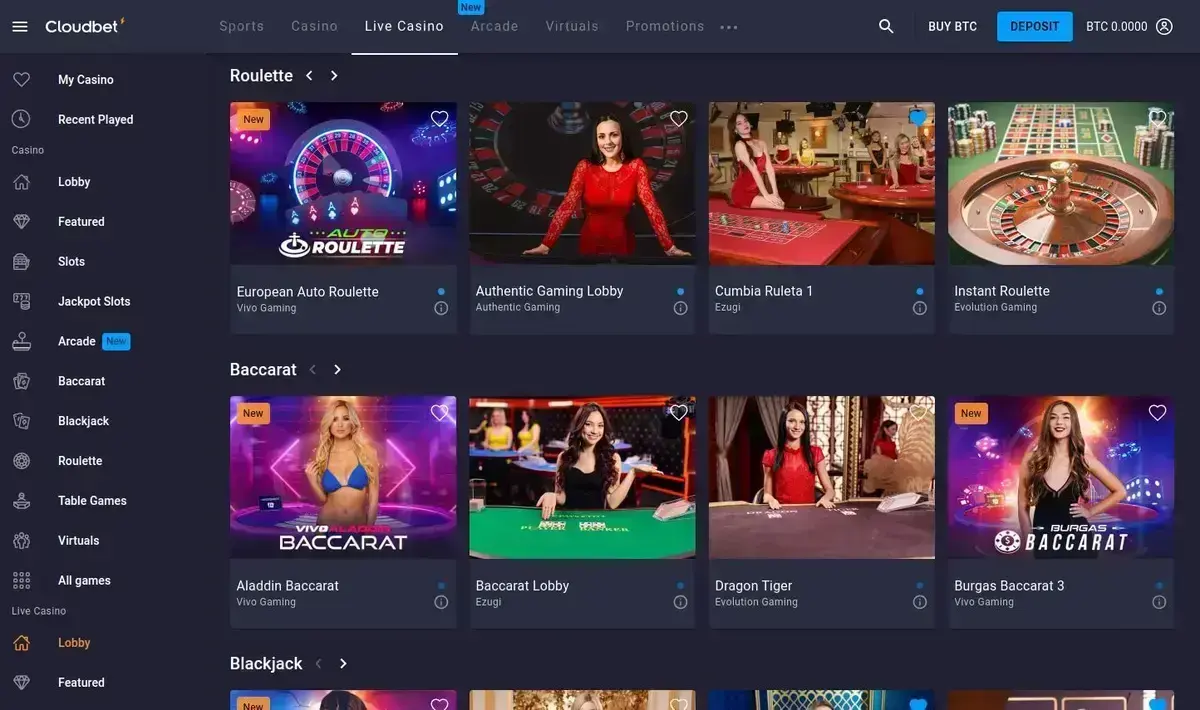Go to next Roulette games
Screen dimensions: 1200x710
point(334,76)
